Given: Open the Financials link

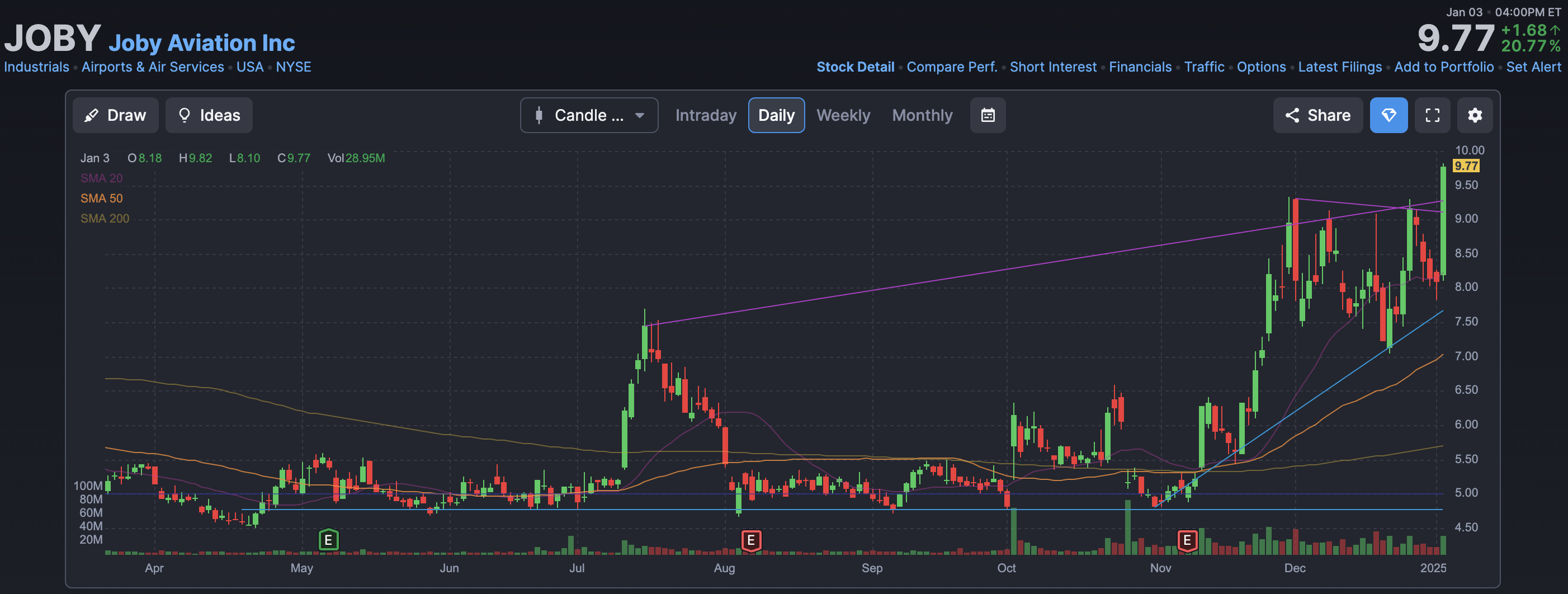Looking at the screenshot, I should pos(1140,67).
